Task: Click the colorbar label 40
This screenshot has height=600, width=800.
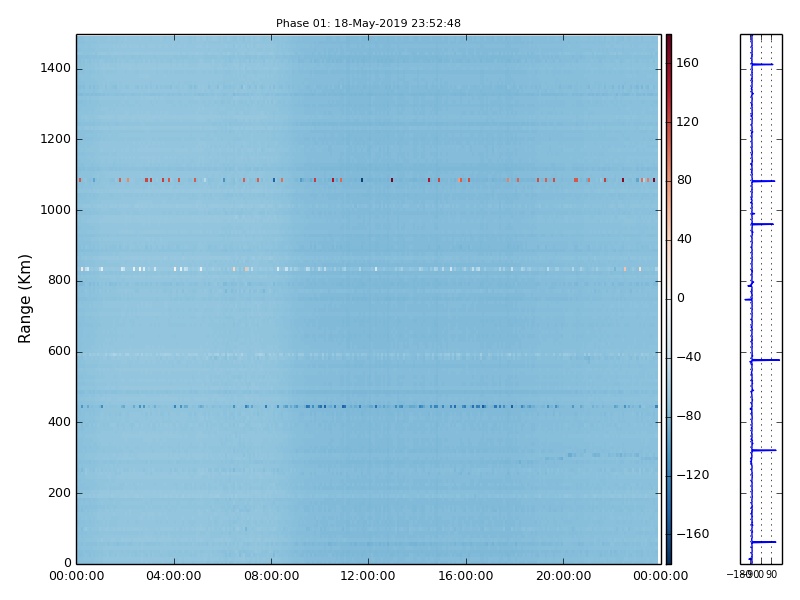Action: tap(684, 239)
